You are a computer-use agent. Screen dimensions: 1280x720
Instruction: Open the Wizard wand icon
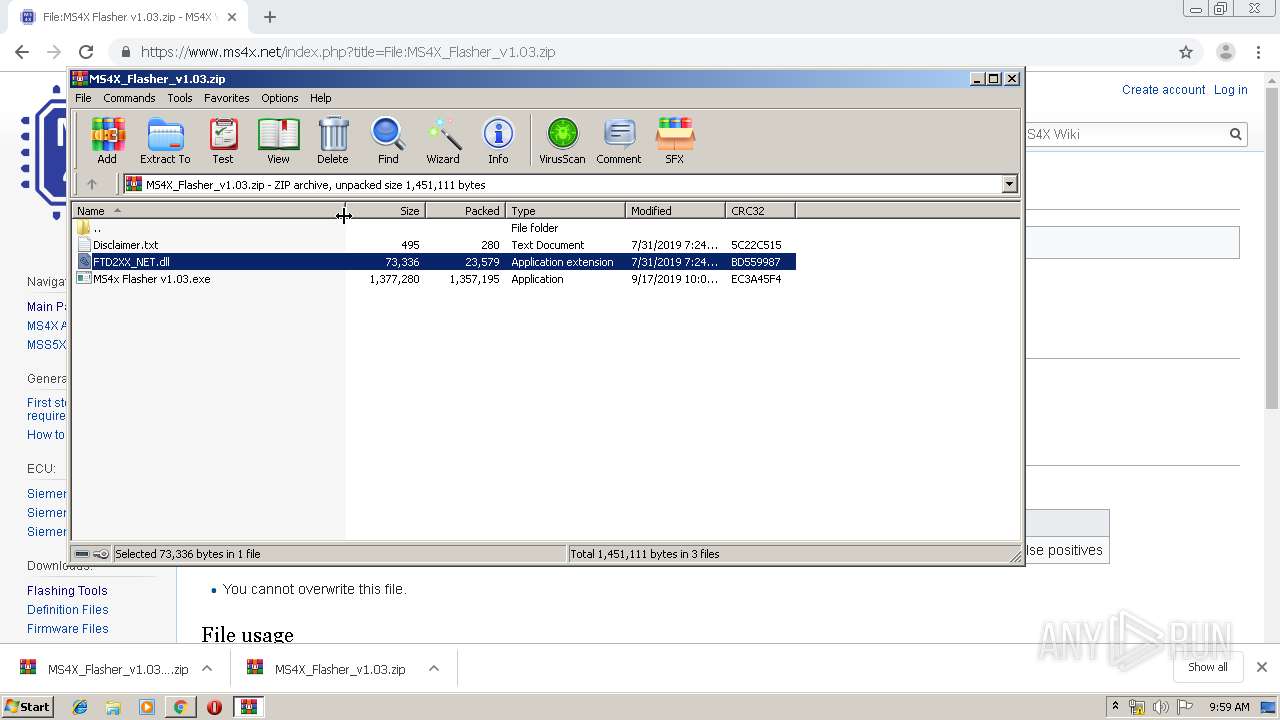tap(443, 141)
